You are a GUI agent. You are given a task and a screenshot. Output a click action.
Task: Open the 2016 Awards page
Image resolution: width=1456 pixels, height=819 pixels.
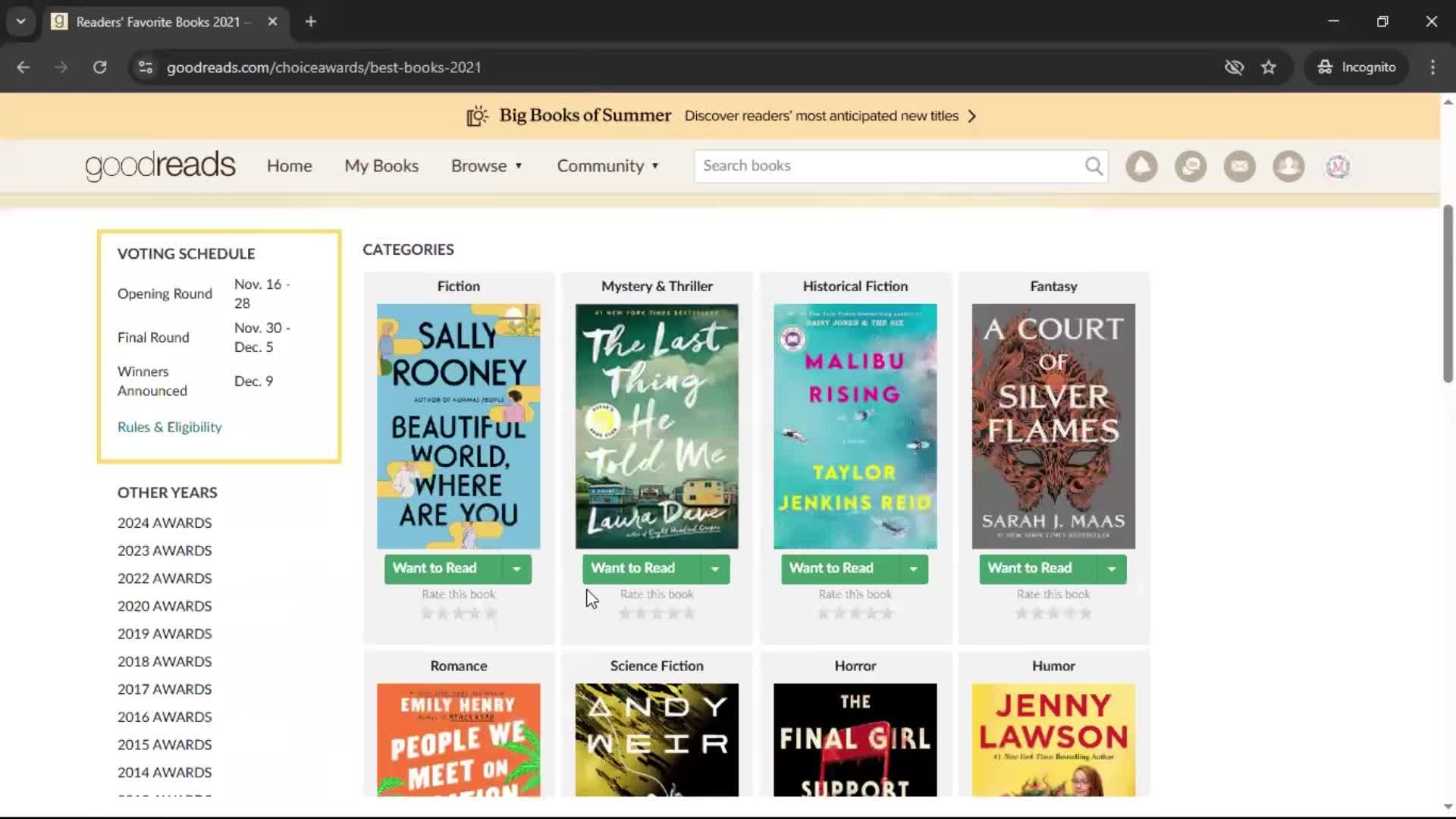[165, 717]
